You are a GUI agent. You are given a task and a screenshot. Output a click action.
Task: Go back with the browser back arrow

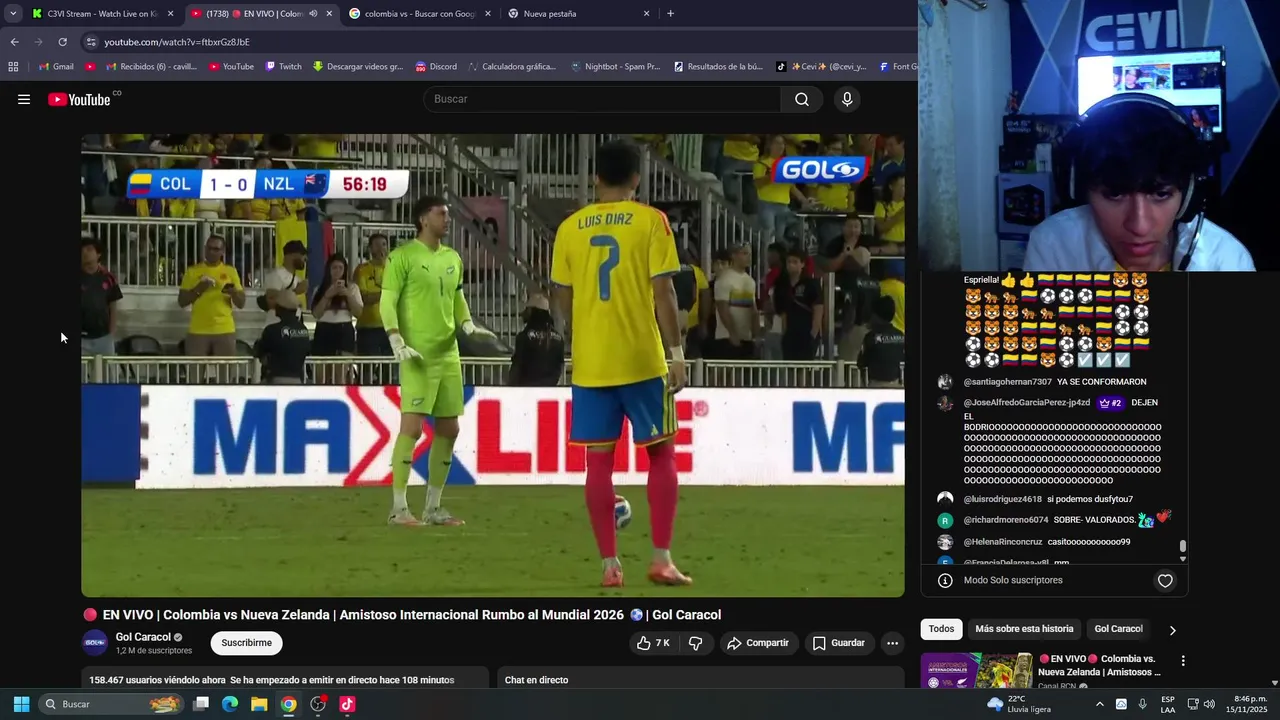click(14, 42)
